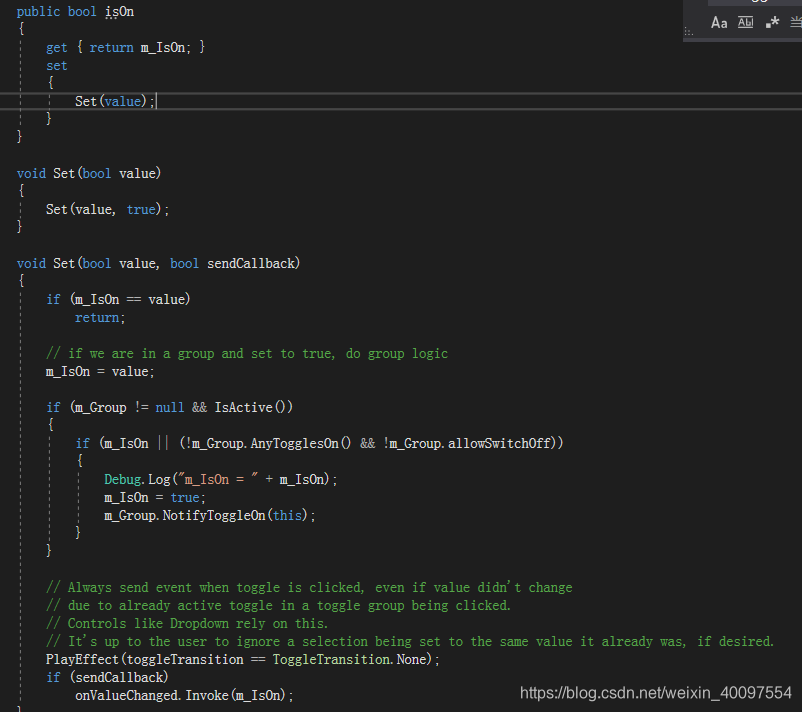
Task: Open the CSDN blog watermark link
Action: (655, 691)
